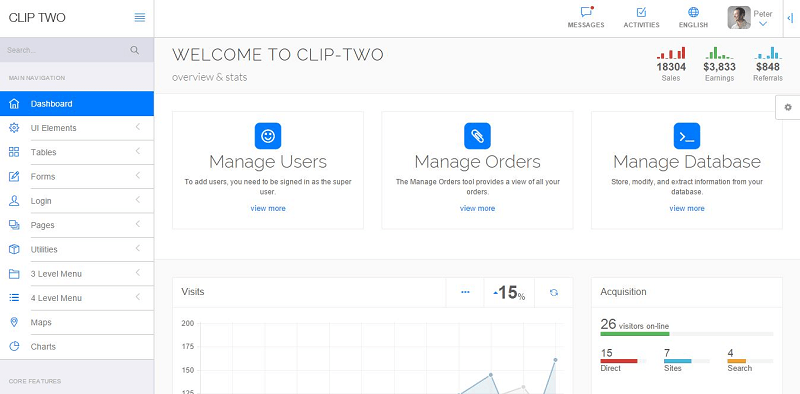Click view more under Manage Database
The height and width of the screenshot is (394, 800).
687,208
